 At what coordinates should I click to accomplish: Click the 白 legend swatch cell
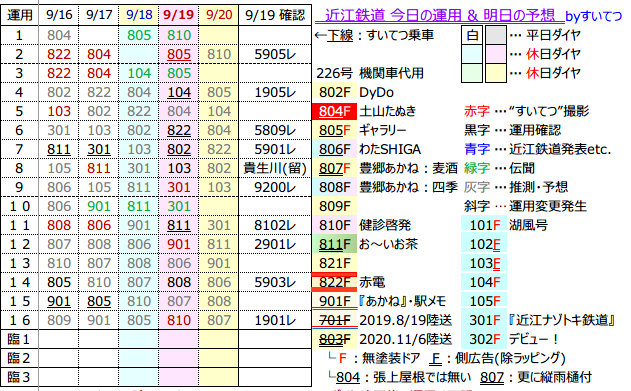tap(472, 35)
